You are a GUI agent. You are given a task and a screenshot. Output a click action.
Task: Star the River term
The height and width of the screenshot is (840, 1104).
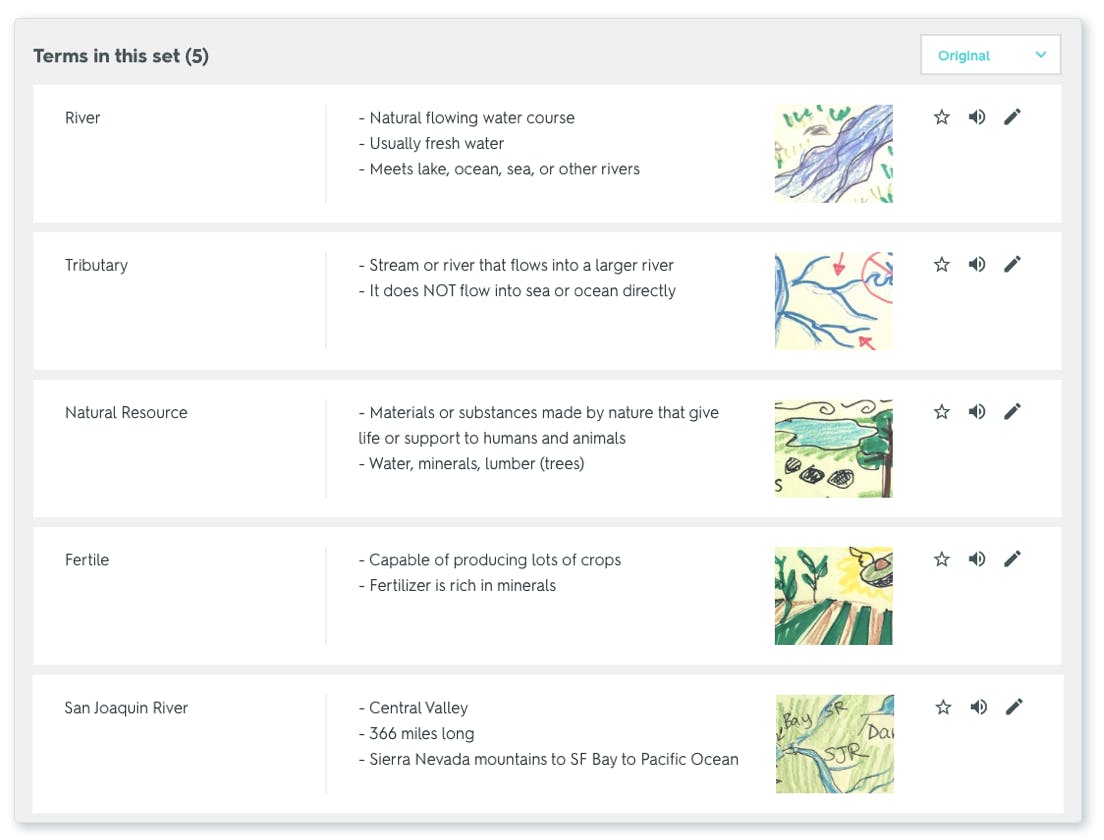941,116
